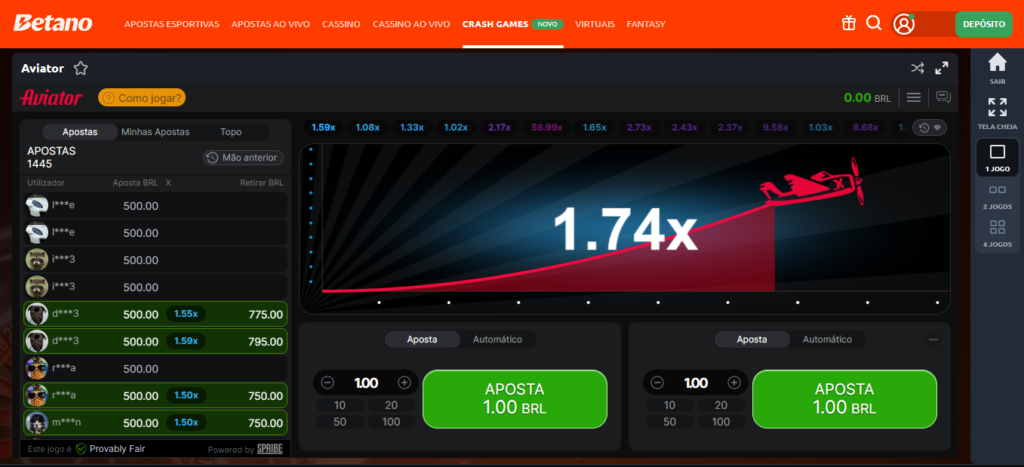Click the shuffle random game icon
The height and width of the screenshot is (467, 1024).
point(918,68)
